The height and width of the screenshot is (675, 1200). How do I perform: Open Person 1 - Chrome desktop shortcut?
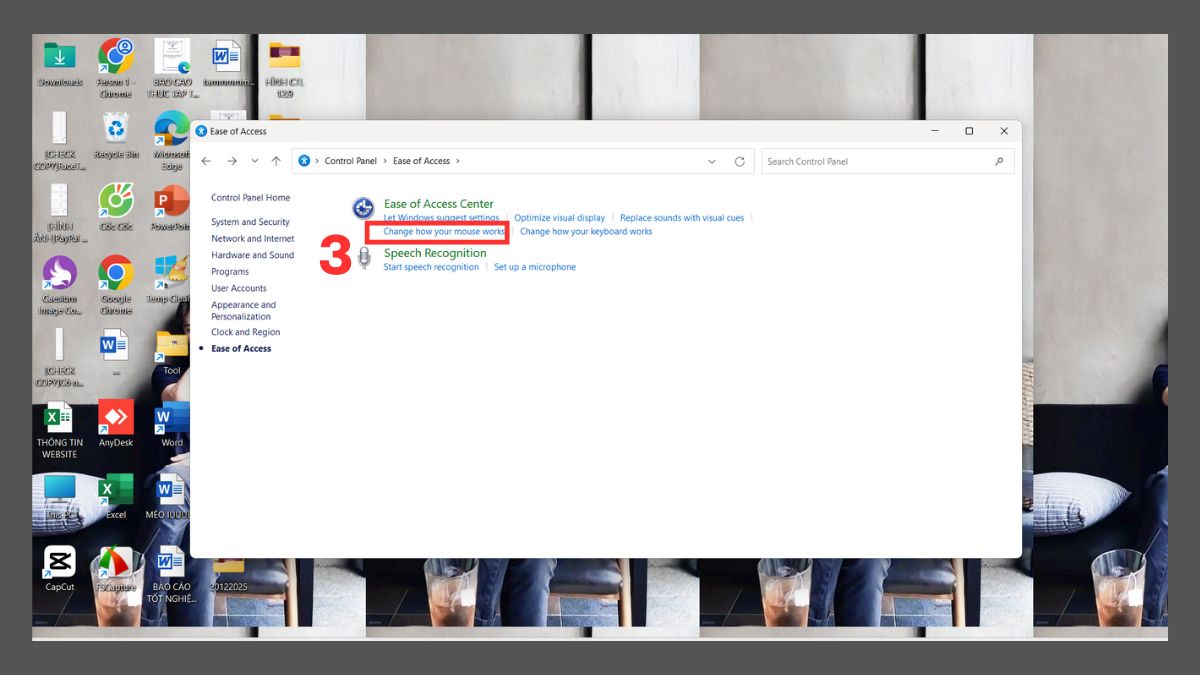point(116,56)
